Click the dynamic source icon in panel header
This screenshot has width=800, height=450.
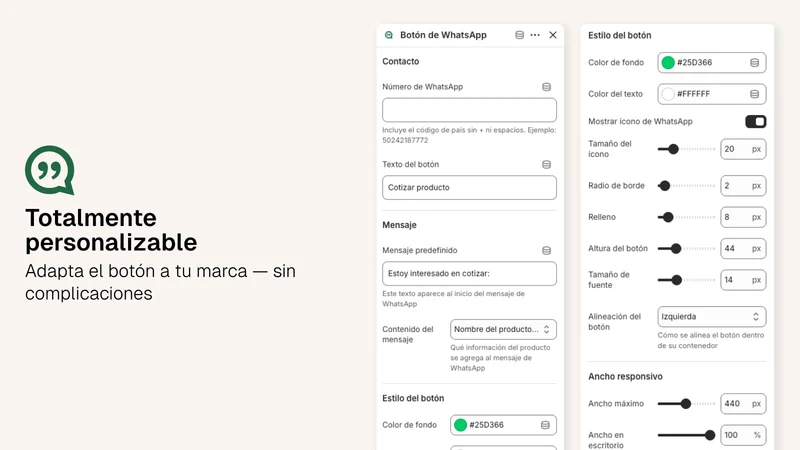coord(519,35)
